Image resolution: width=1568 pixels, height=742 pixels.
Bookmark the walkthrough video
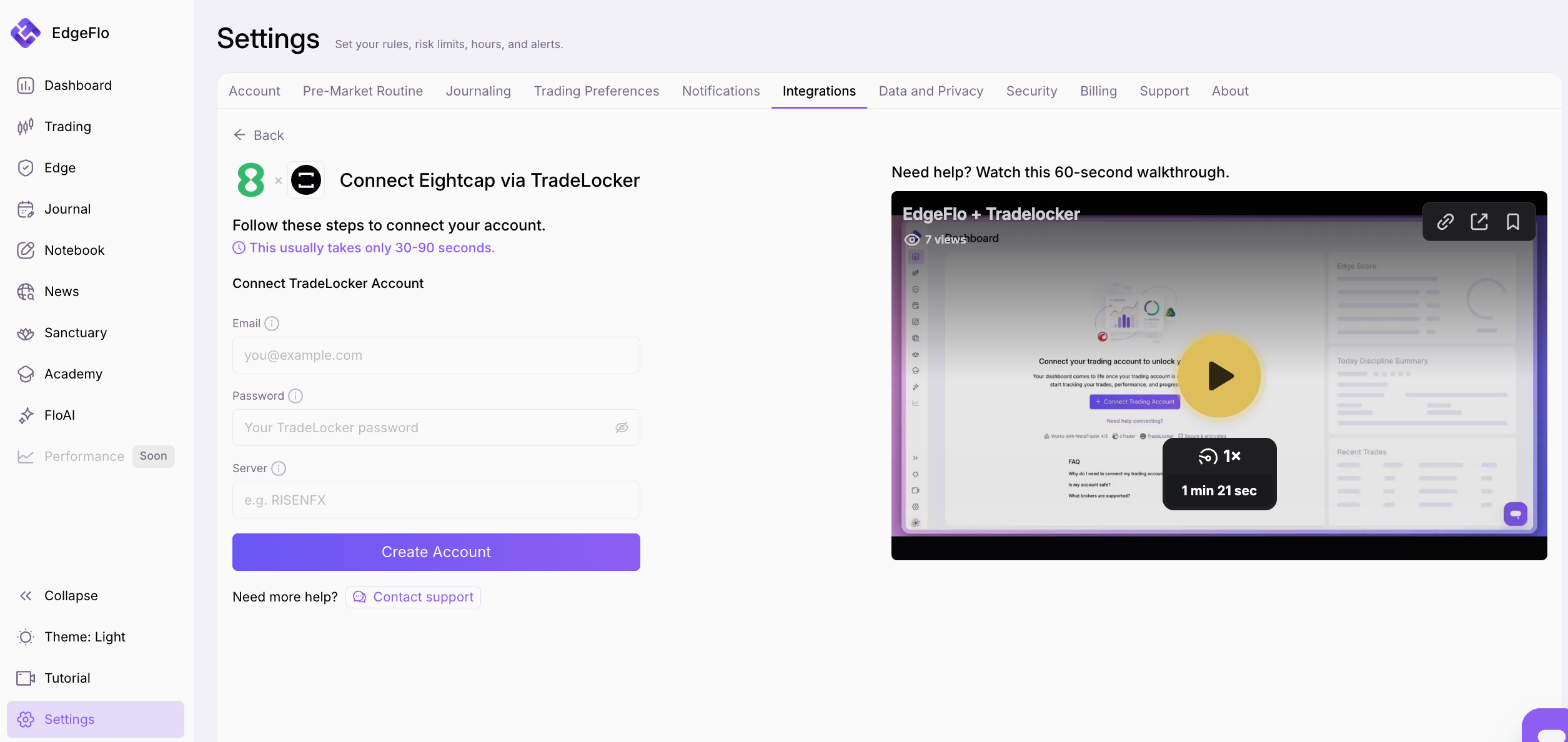1513,222
